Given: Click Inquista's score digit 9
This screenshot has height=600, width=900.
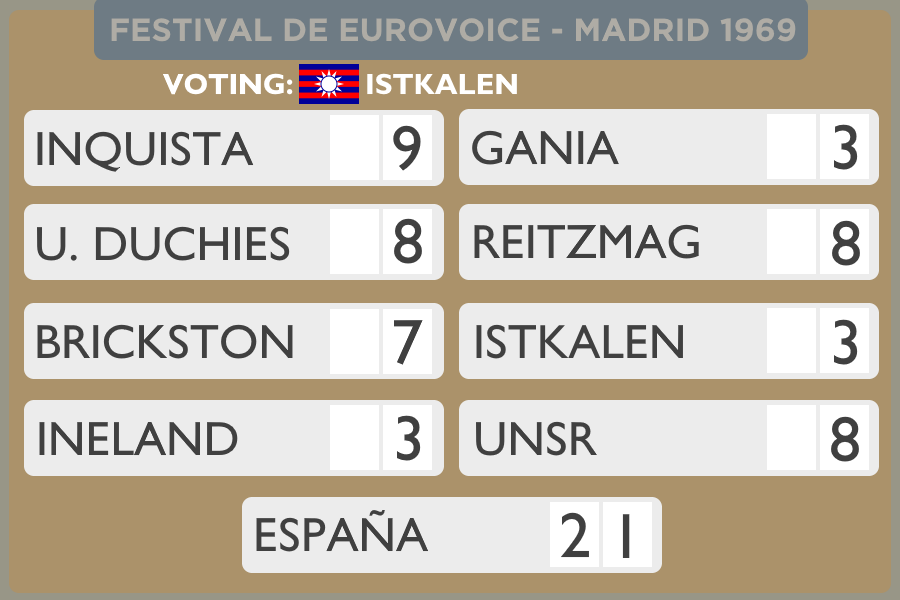Looking at the screenshot, I should 407,148.
